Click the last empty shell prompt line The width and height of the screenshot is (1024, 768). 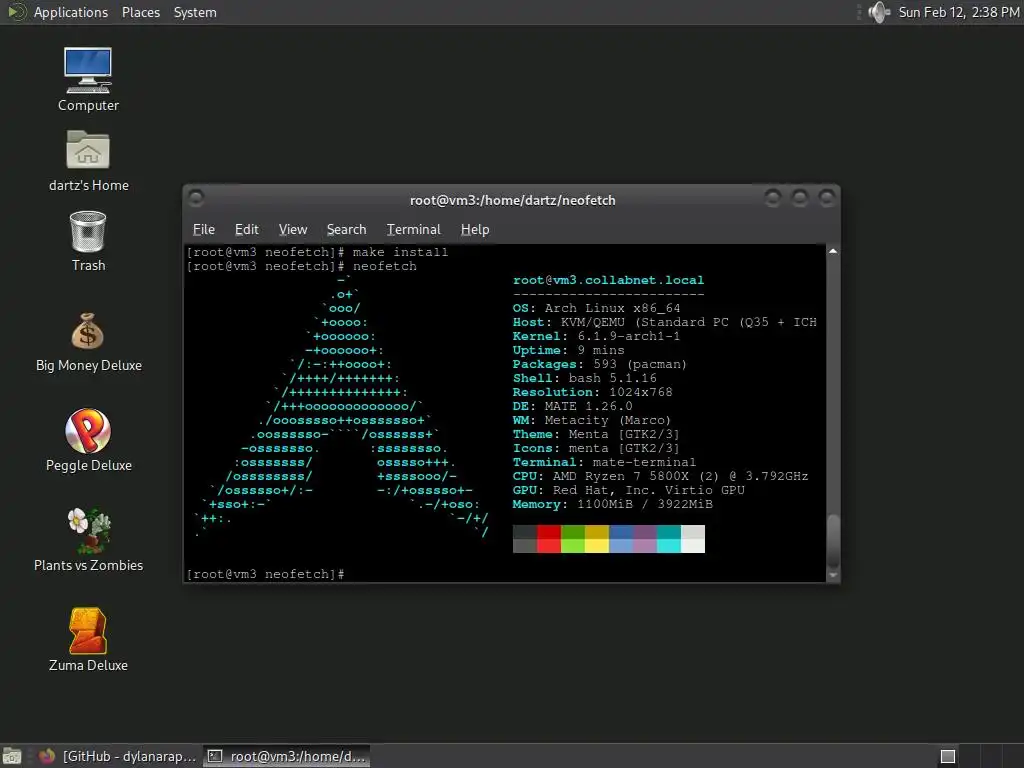(265, 574)
